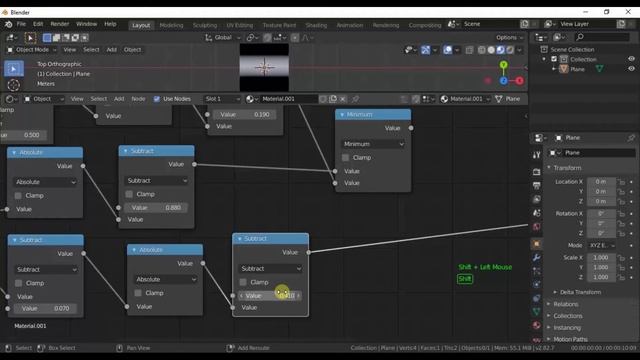This screenshot has width=640, height=360.
Task: Click the Blender logo menu icon
Action: tap(8, 24)
